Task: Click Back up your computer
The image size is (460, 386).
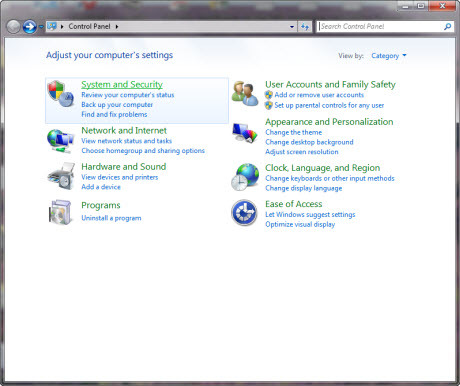Action: [x=117, y=105]
